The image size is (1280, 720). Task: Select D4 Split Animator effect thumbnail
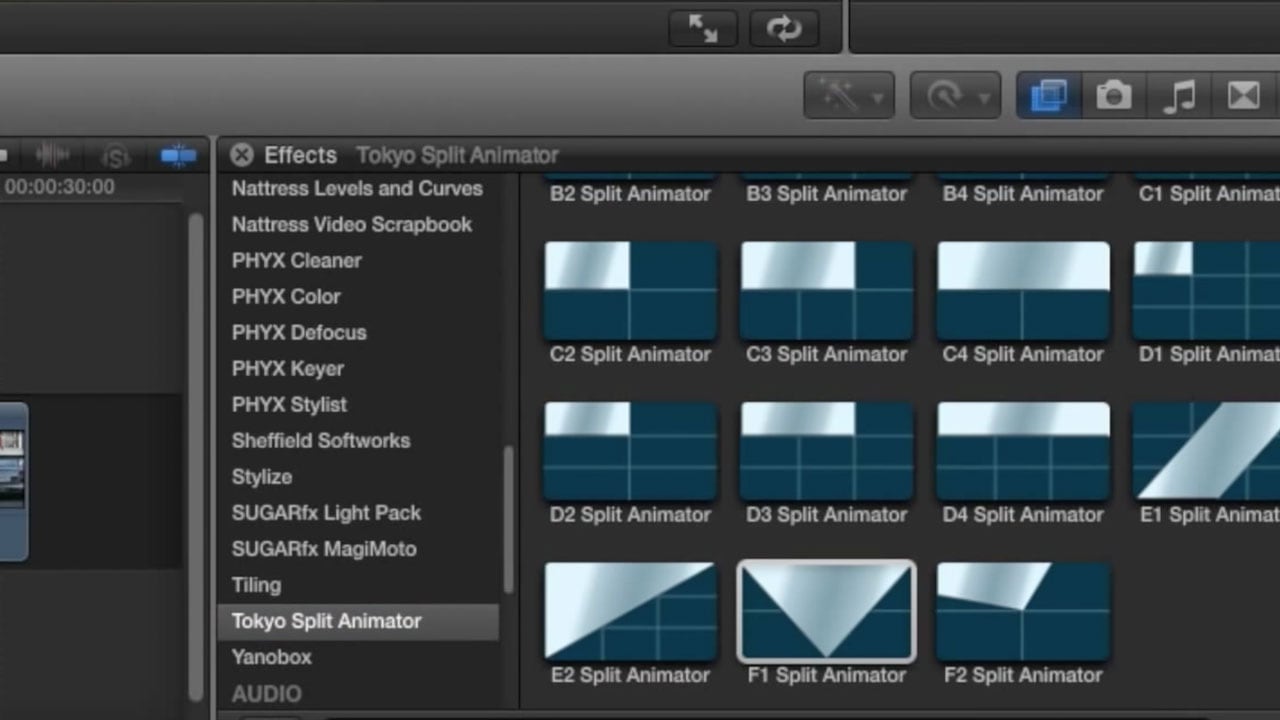1023,450
